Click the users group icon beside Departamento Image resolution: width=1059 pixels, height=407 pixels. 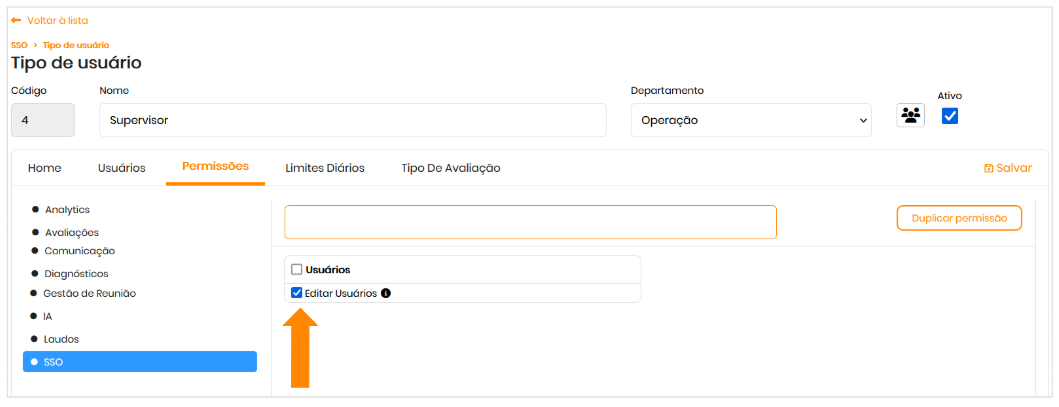point(910,116)
